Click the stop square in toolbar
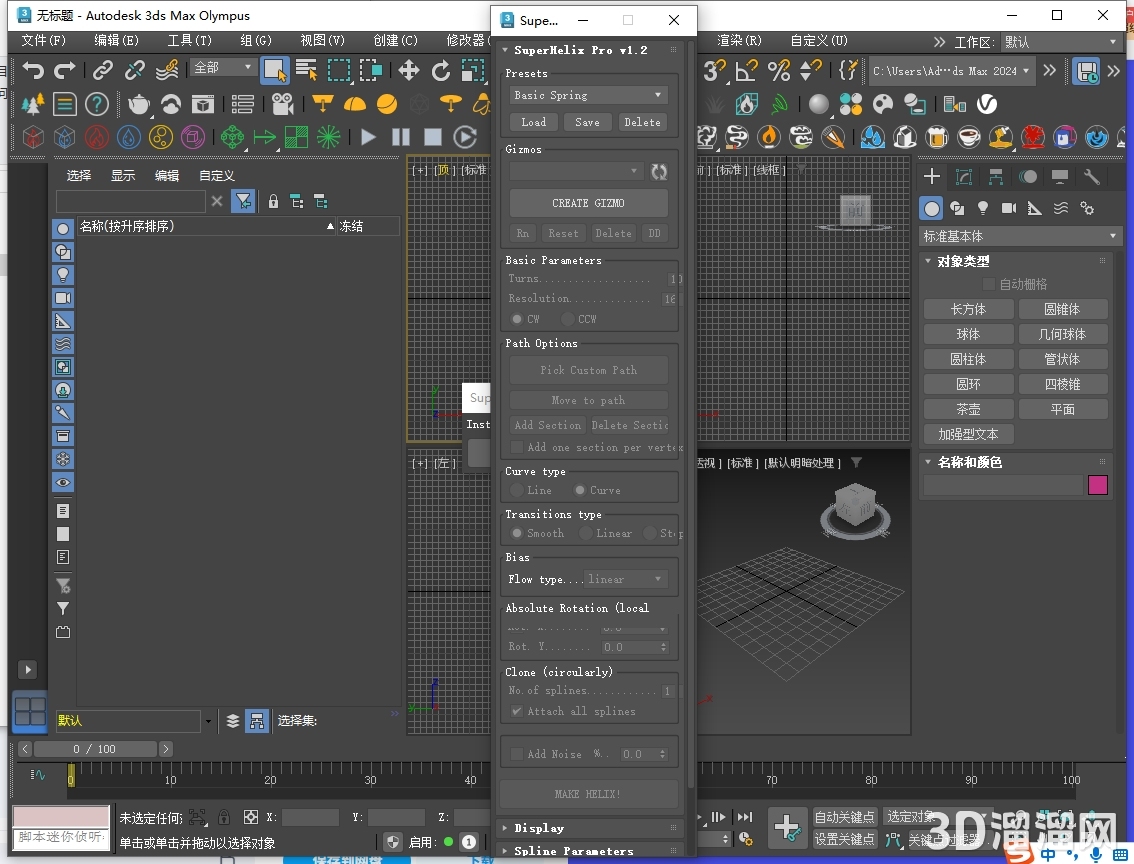1134x864 pixels. (432, 137)
